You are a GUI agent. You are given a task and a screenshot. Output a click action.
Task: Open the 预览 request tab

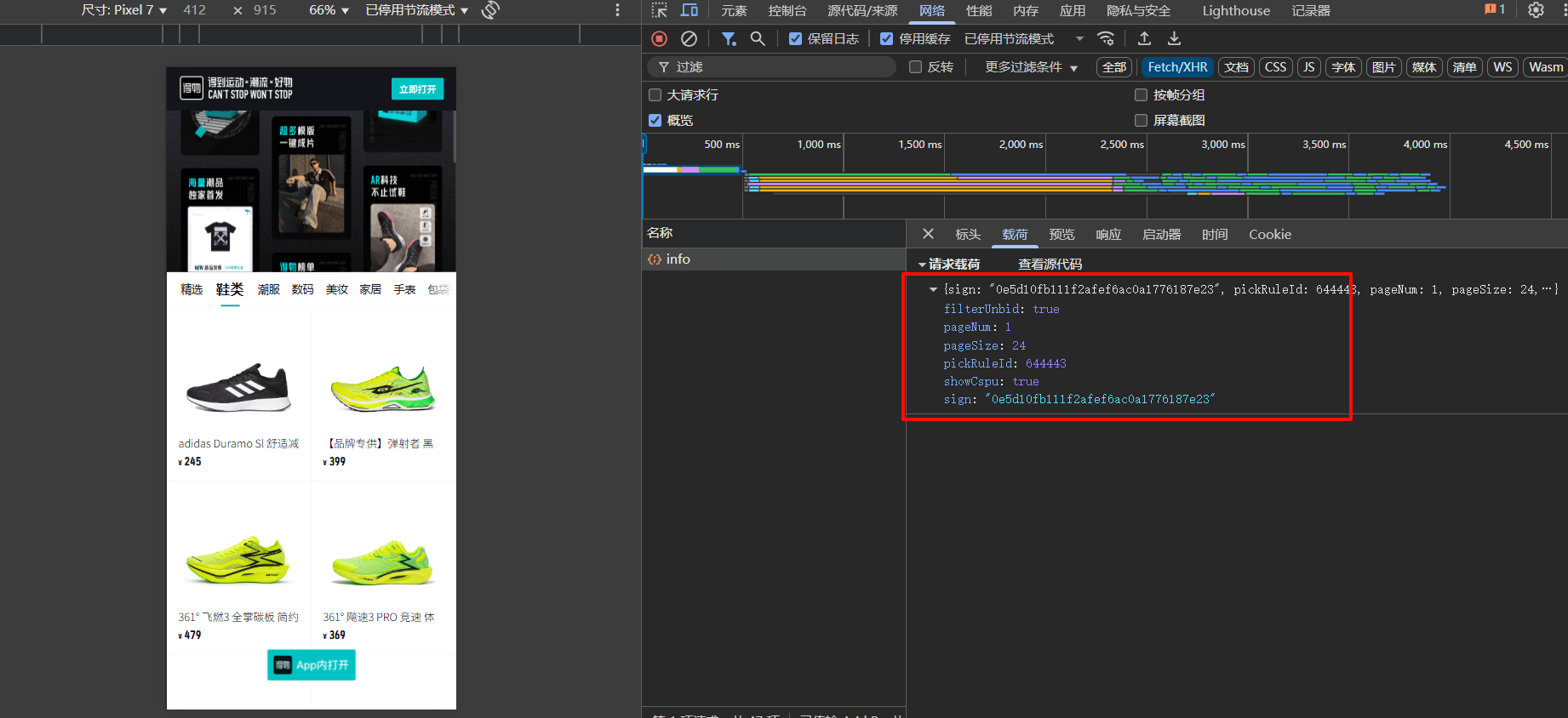(1062, 235)
